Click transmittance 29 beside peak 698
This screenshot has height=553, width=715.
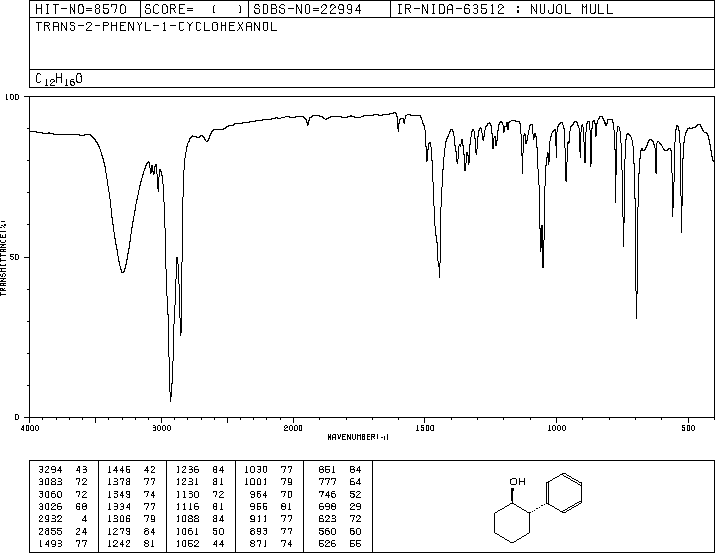pyautogui.click(x=355, y=506)
